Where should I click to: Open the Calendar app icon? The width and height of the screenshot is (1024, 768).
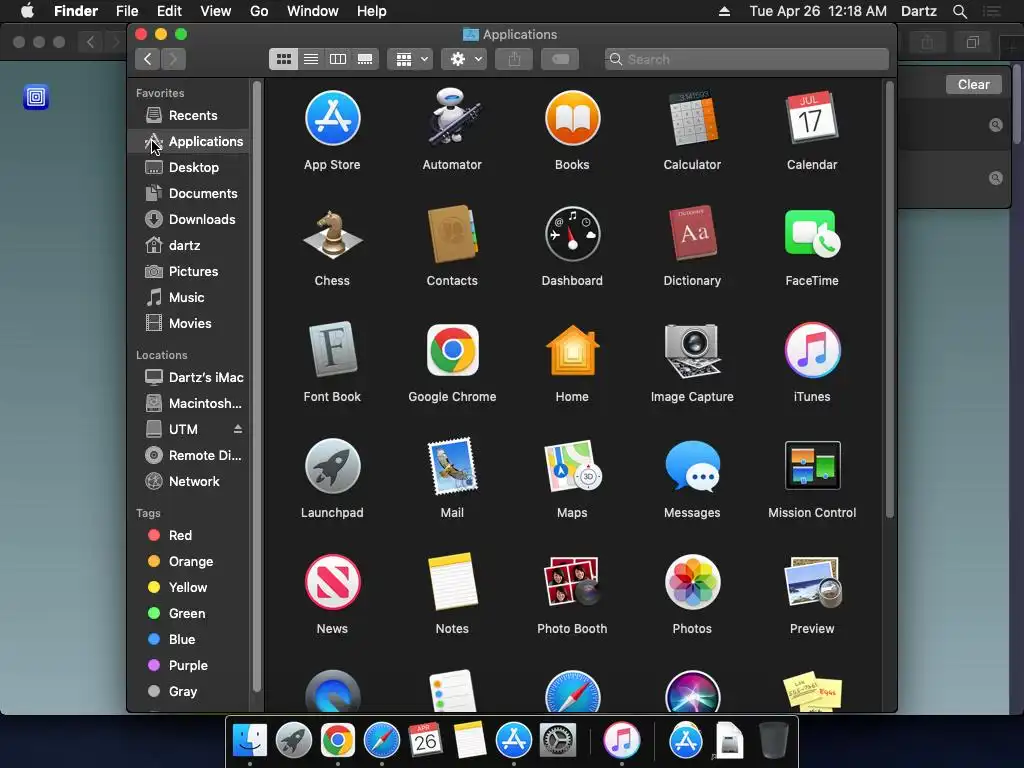pos(812,118)
